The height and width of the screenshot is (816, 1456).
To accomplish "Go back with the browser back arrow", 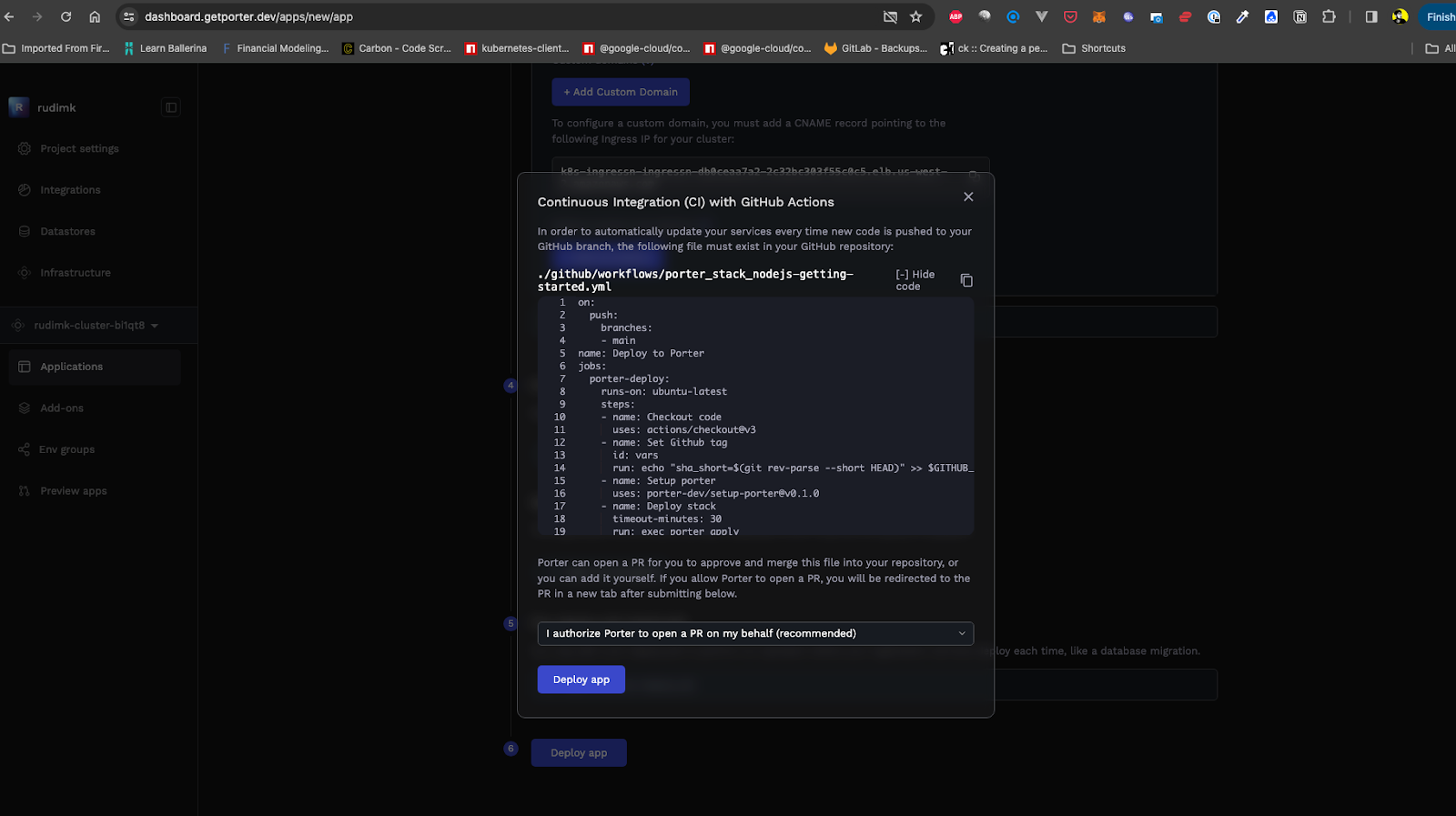I will (x=9, y=16).
